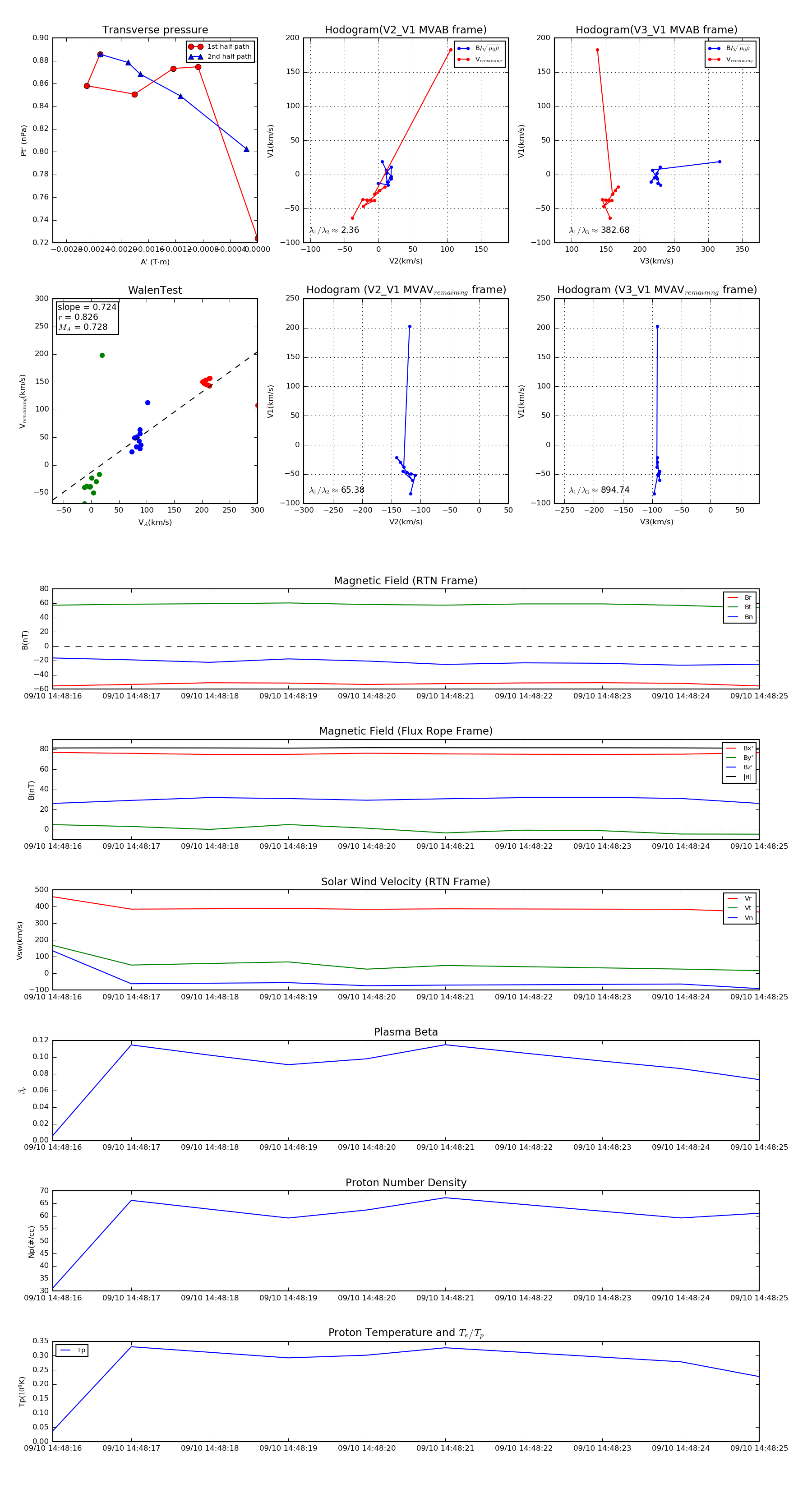The width and height of the screenshot is (812, 1489).
Task: Click '09/10 14:48:17' tick under Proton Number Density
Action: pyautogui.click(x=131, y=1298)
